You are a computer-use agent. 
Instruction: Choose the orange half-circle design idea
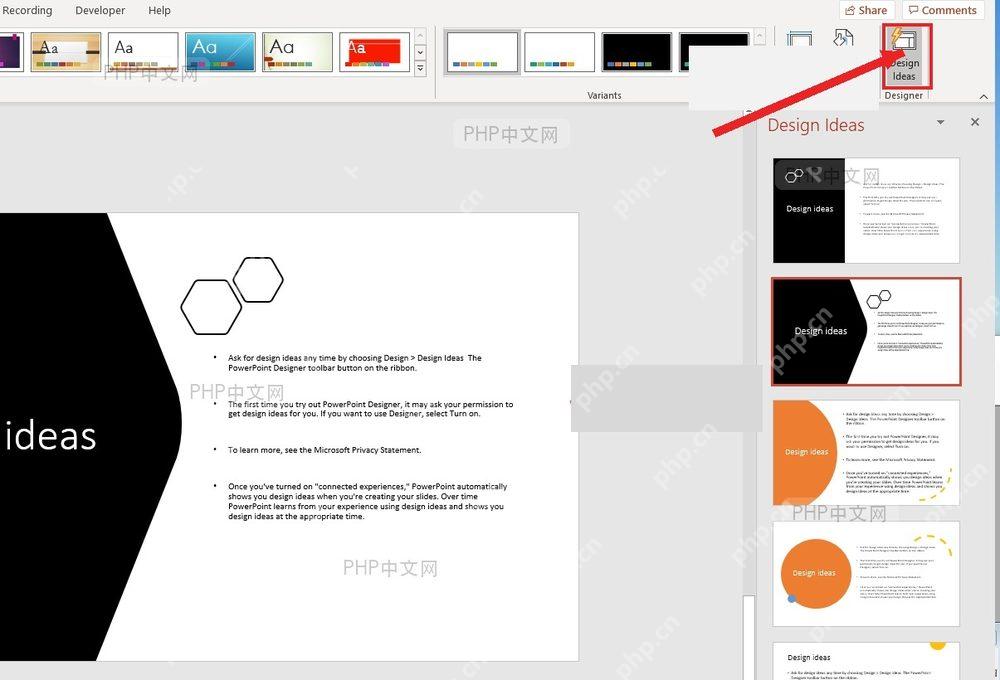(x=866, y=453)
